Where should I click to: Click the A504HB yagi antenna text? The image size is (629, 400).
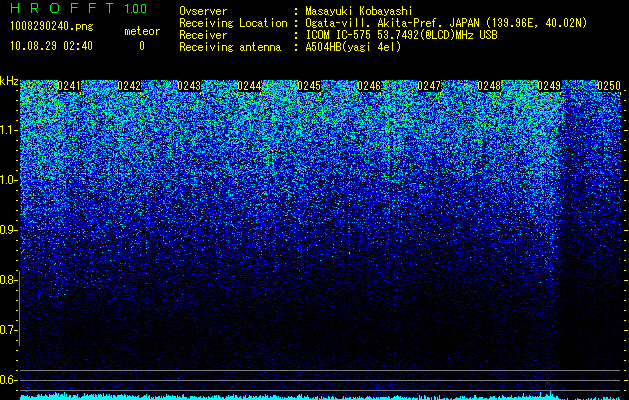[x=353, y=47]
